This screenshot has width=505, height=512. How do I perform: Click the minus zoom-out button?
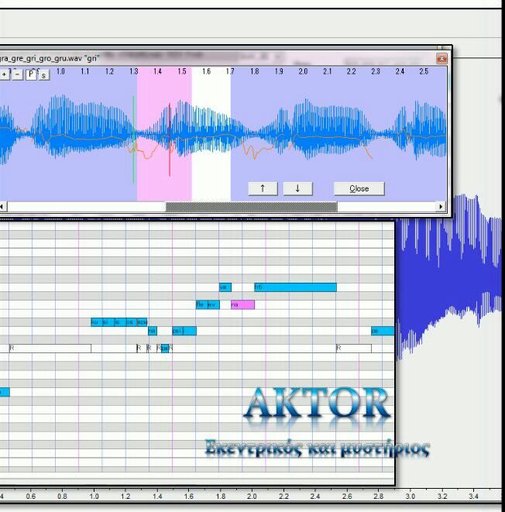click(x=17, y=74)
